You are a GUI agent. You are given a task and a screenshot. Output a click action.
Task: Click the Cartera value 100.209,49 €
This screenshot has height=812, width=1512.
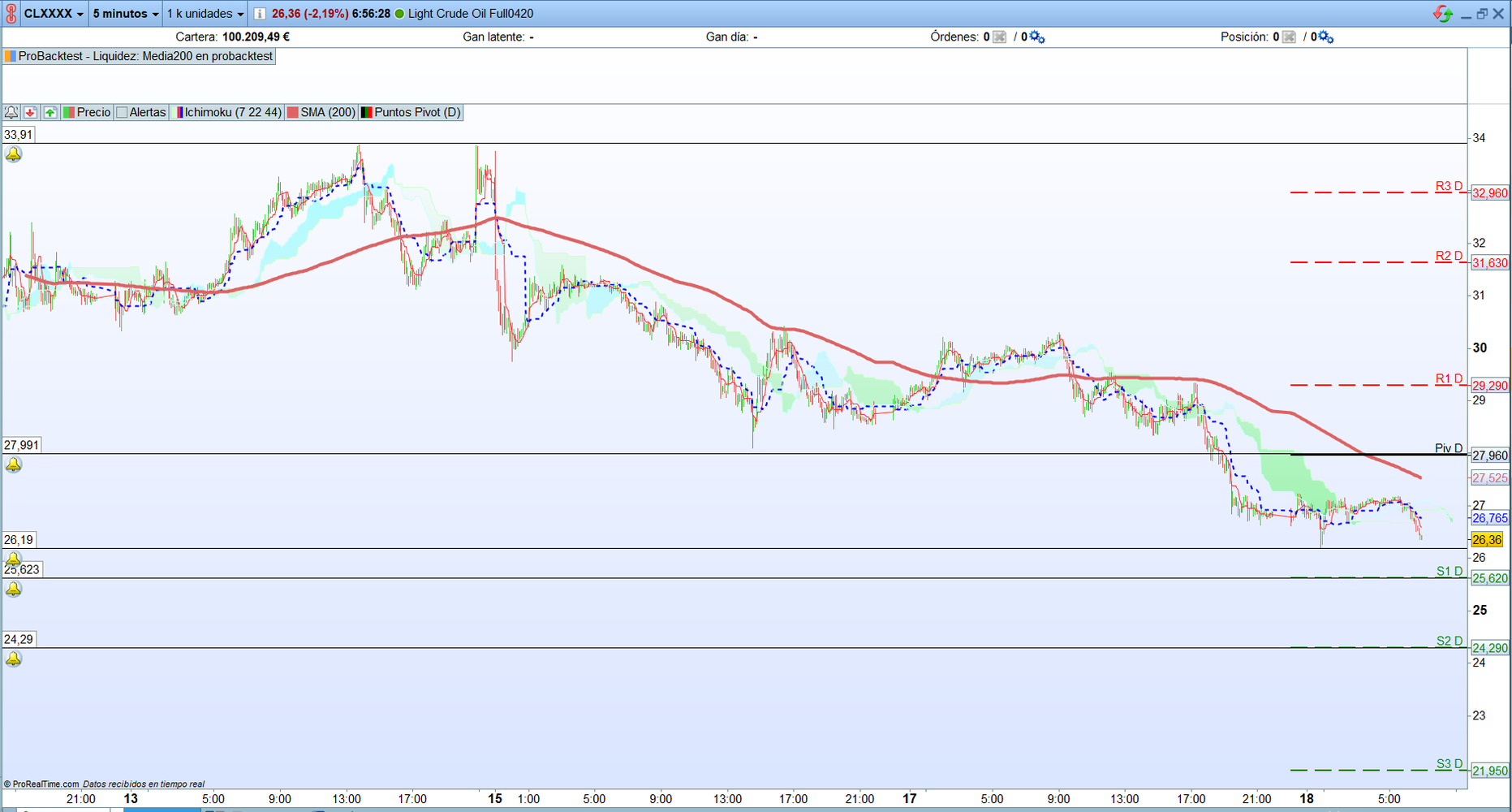point(256,37)
